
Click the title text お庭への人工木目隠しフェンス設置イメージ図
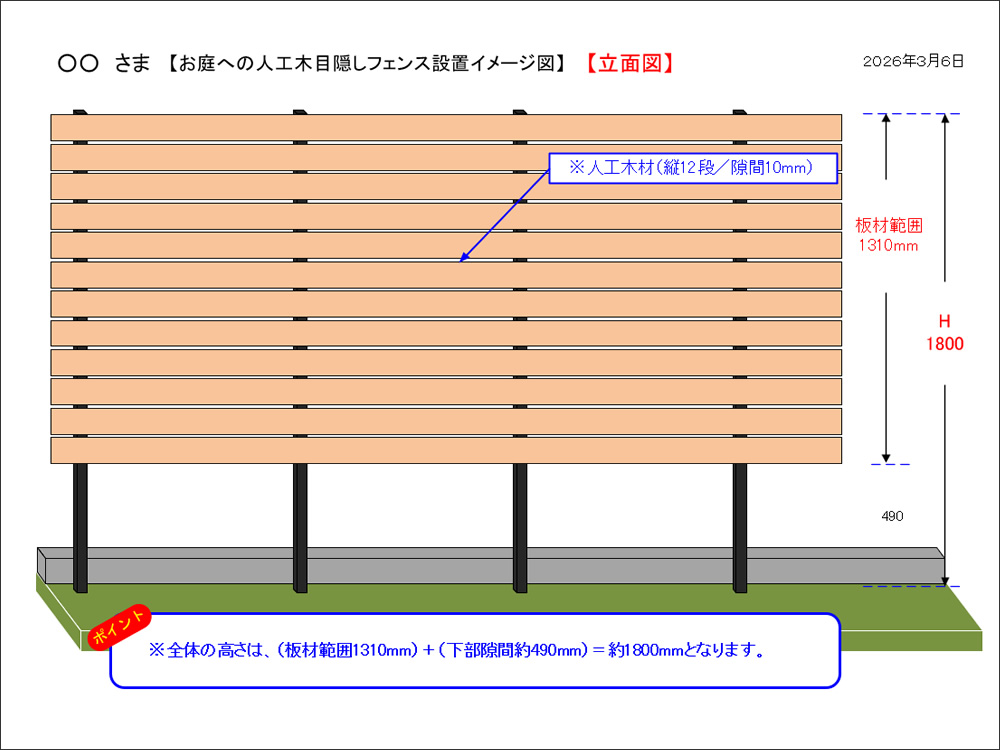367,63
